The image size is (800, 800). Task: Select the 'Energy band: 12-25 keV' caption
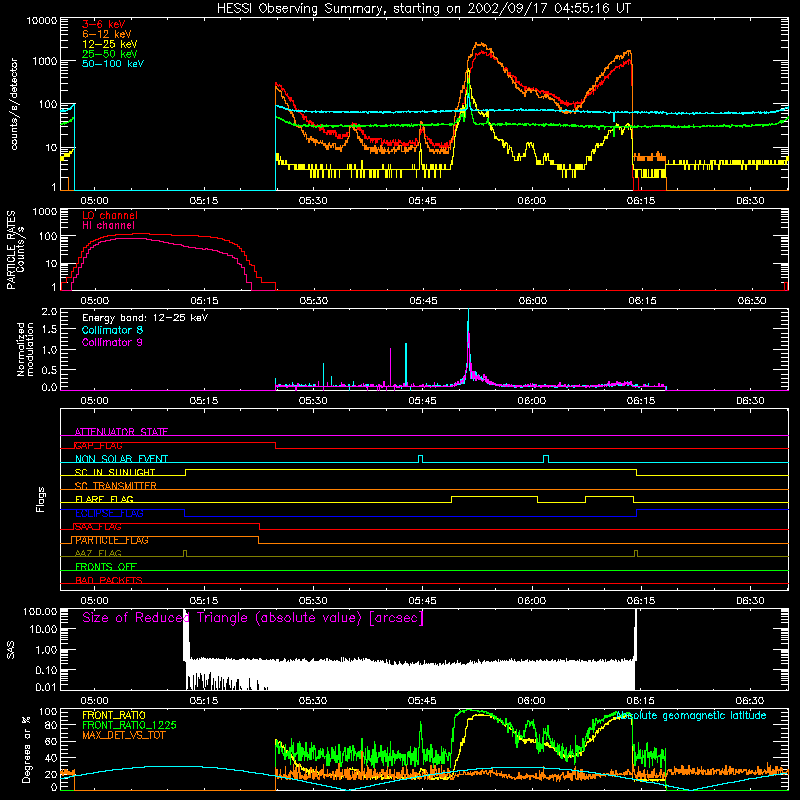[145, 318]
